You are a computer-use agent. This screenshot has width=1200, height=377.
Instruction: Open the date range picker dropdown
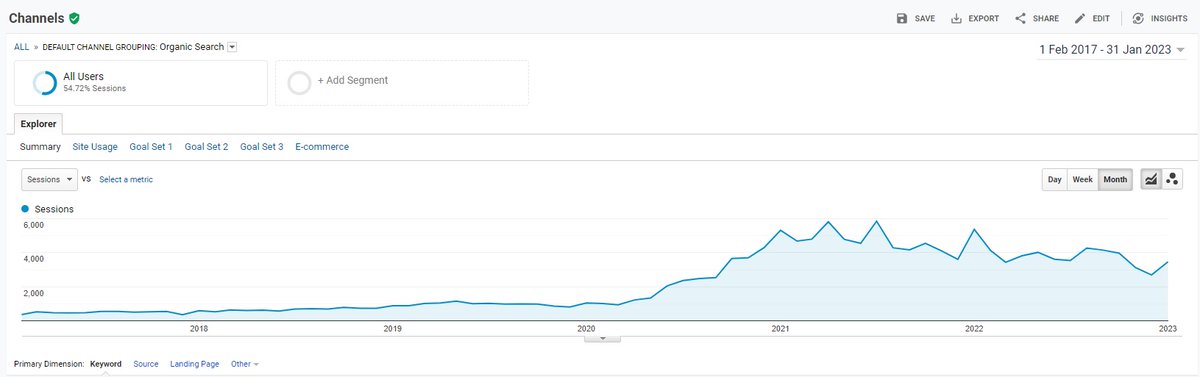tap(1112, 49)
